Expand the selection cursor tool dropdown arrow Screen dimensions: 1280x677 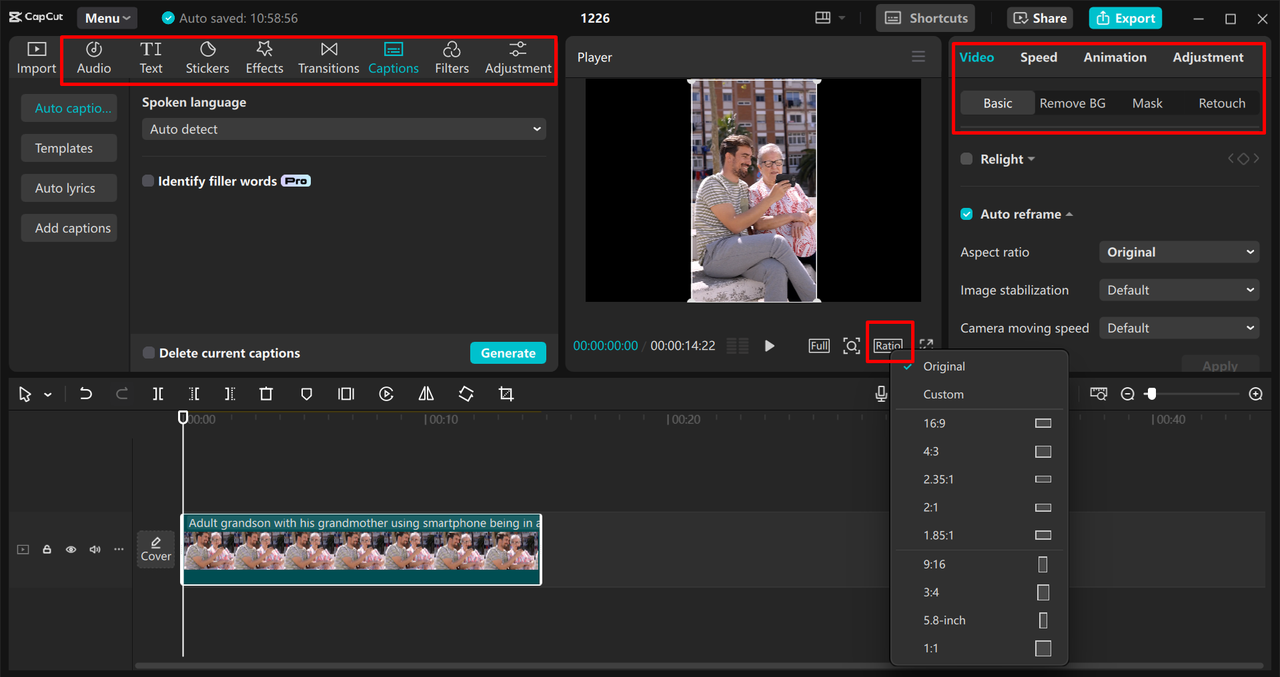point(47,395)
